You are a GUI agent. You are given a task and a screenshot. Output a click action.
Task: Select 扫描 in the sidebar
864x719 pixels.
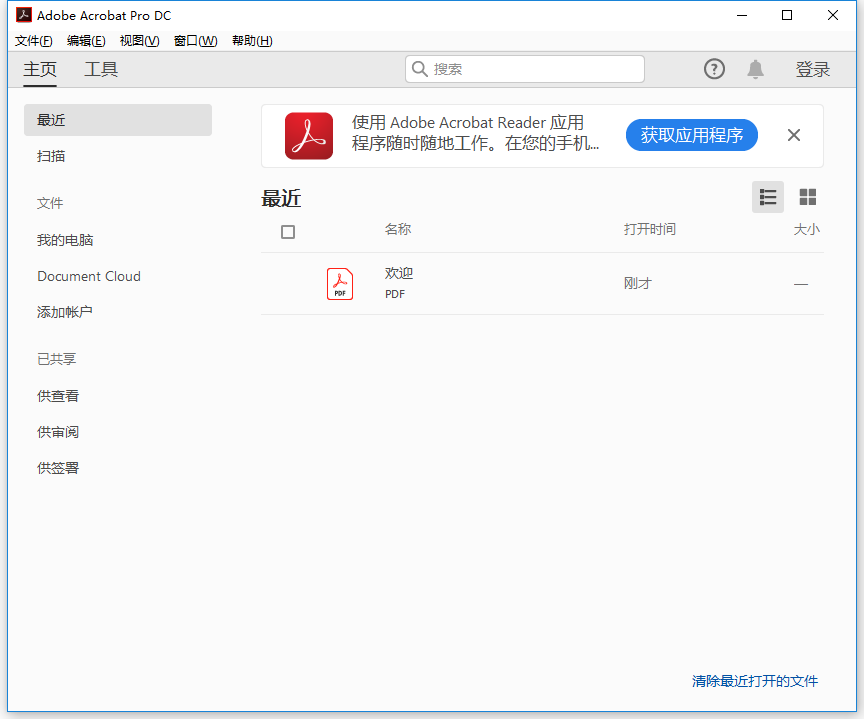(x=51, y=156)
